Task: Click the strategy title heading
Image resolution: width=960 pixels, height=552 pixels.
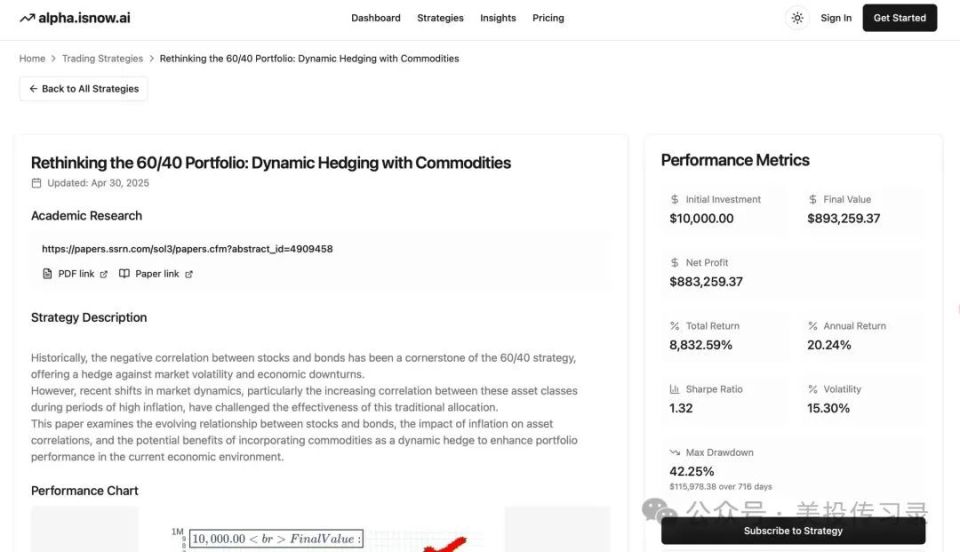Action: [x=271, y=163]
